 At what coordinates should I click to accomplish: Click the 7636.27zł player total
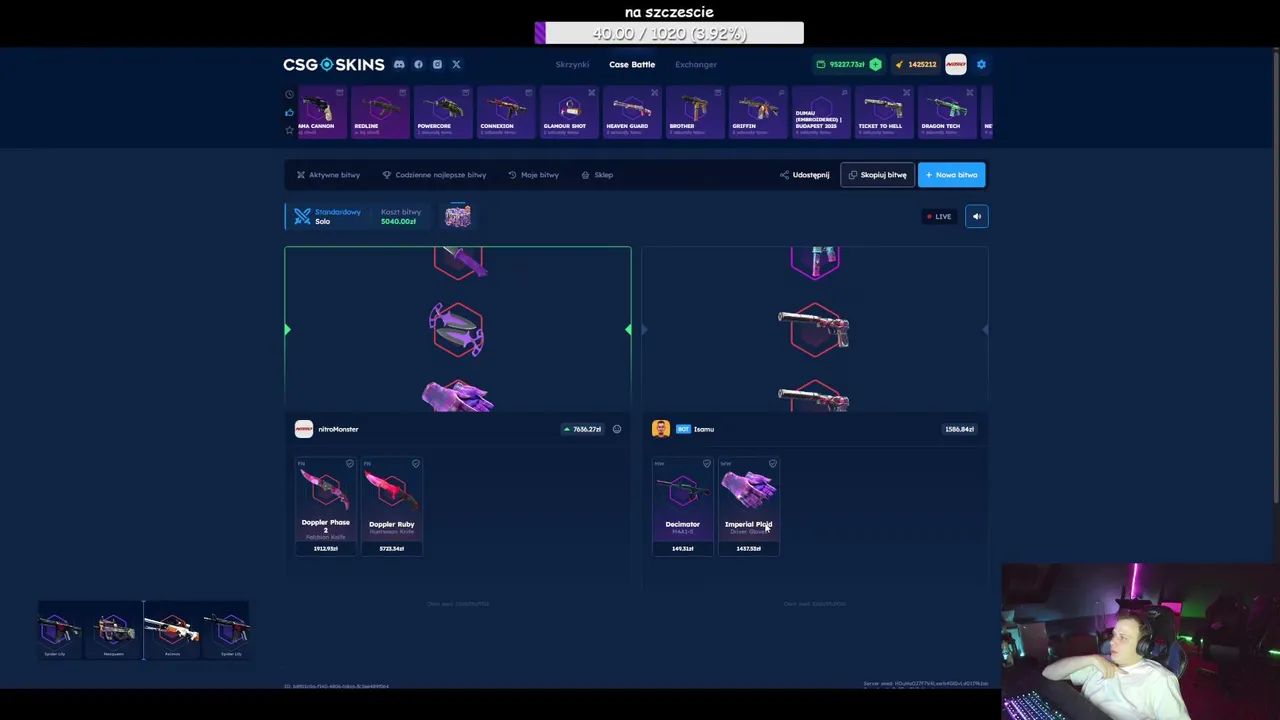(583, 429)
